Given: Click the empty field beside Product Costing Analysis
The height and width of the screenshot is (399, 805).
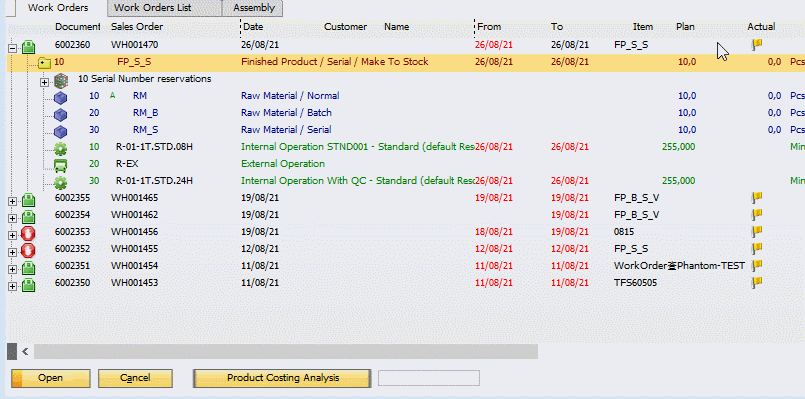Looking at the screenshot, I should click(x=429, y=378).
